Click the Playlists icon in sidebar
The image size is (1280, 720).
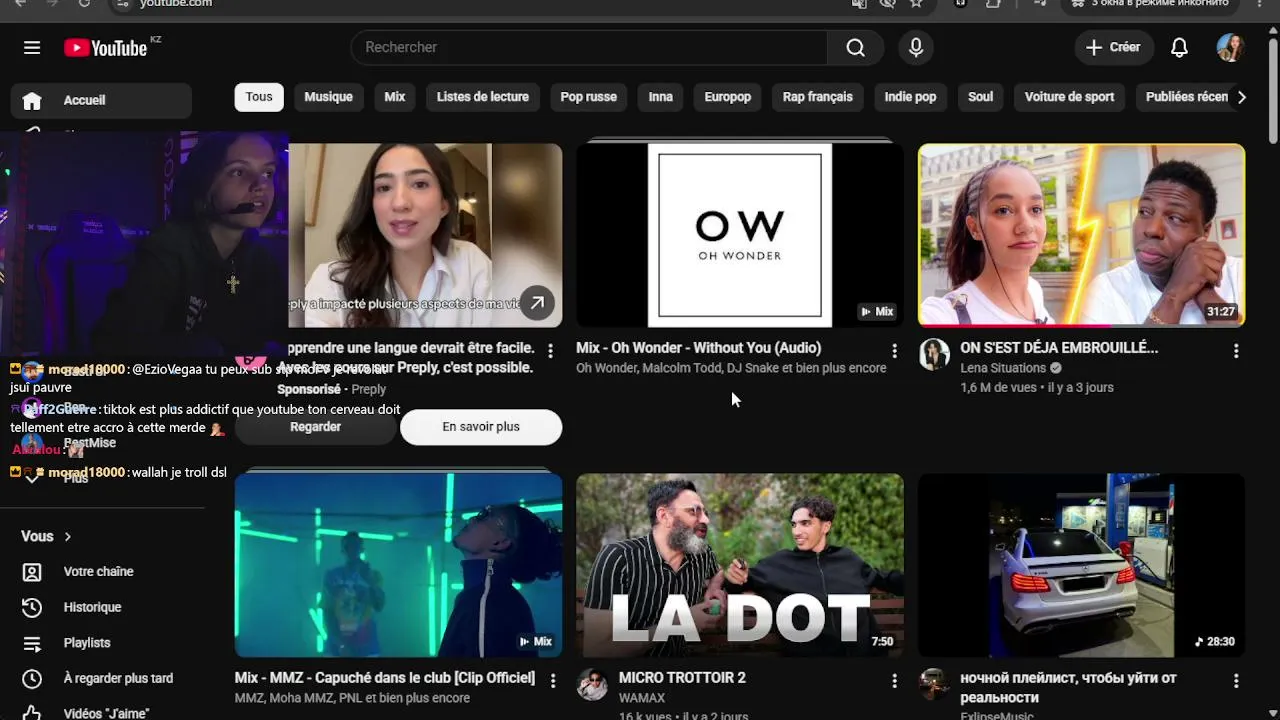pos(32,643)
